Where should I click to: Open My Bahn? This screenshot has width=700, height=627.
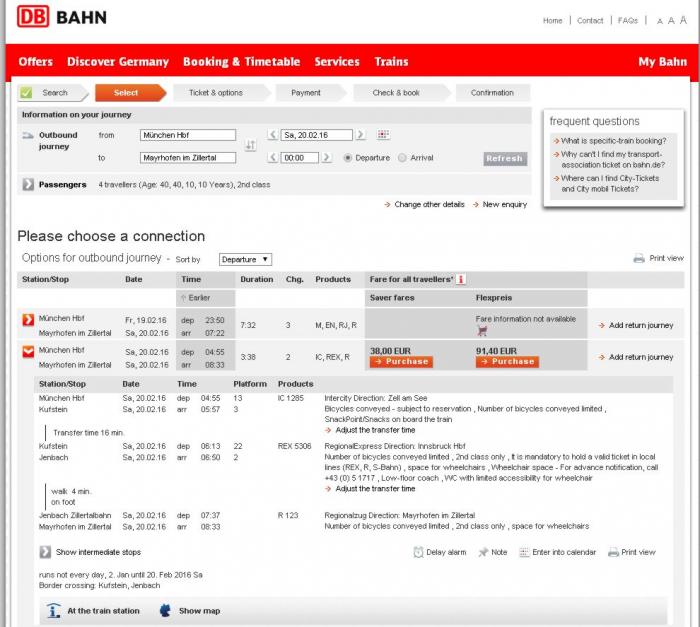tap(662, 62)
